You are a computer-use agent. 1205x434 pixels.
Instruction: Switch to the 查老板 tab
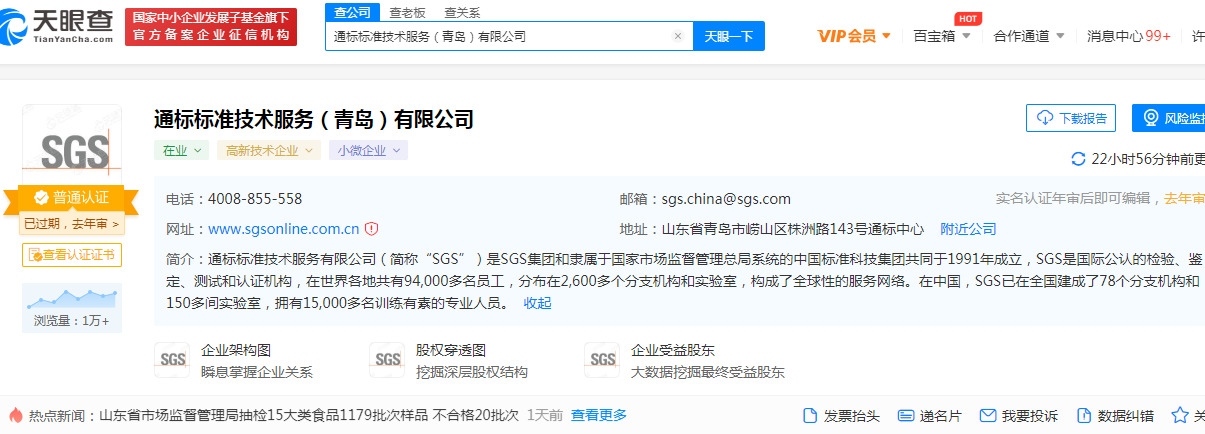407,12
